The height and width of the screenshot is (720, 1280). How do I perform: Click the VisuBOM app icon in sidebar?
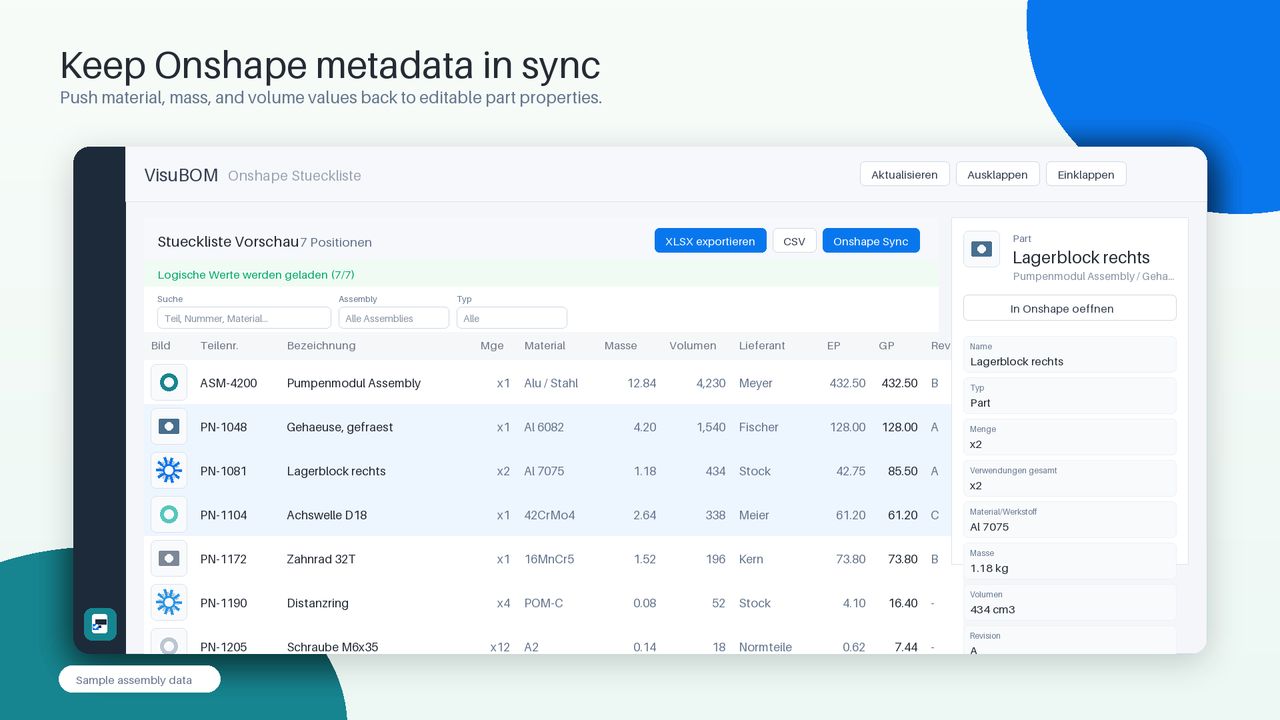pyautogui.click(x=100, y=624)
